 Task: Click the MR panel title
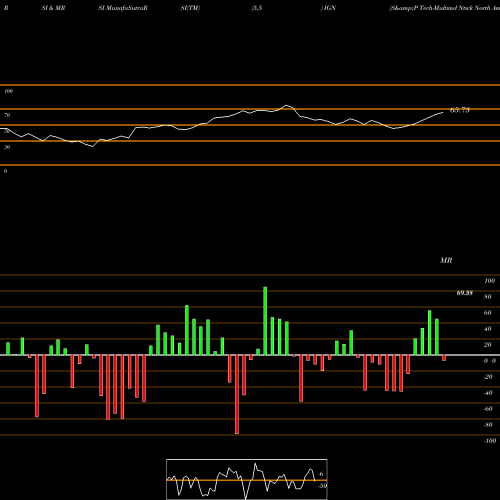click(x=446, y=260)
